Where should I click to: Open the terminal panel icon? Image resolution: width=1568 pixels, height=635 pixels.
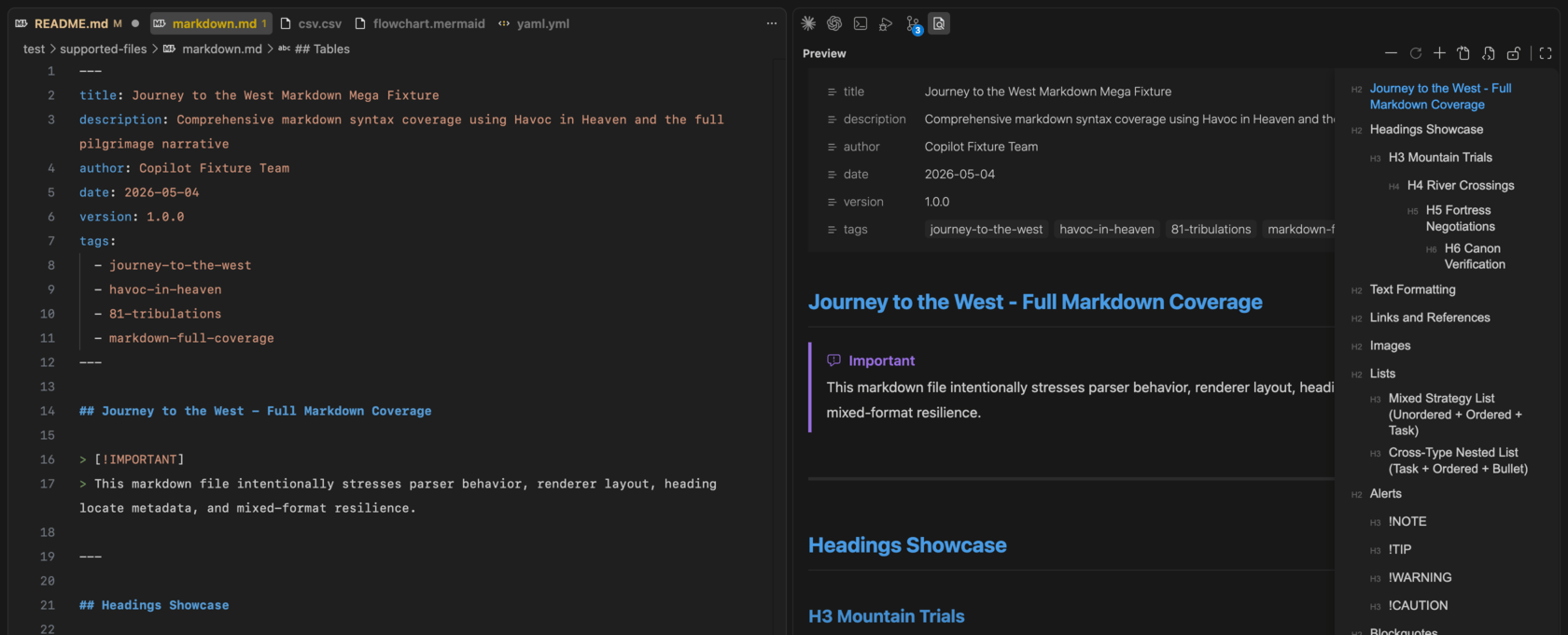(x=861, y=23)
